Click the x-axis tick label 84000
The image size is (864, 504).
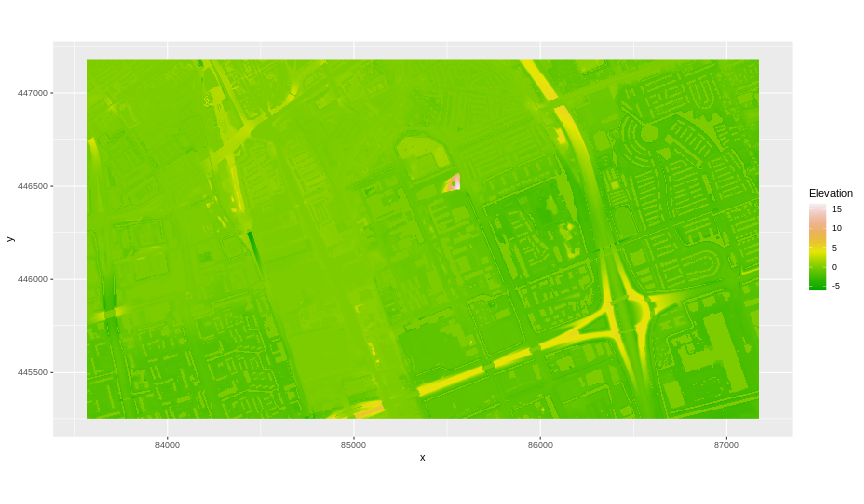tap(167, 445)
